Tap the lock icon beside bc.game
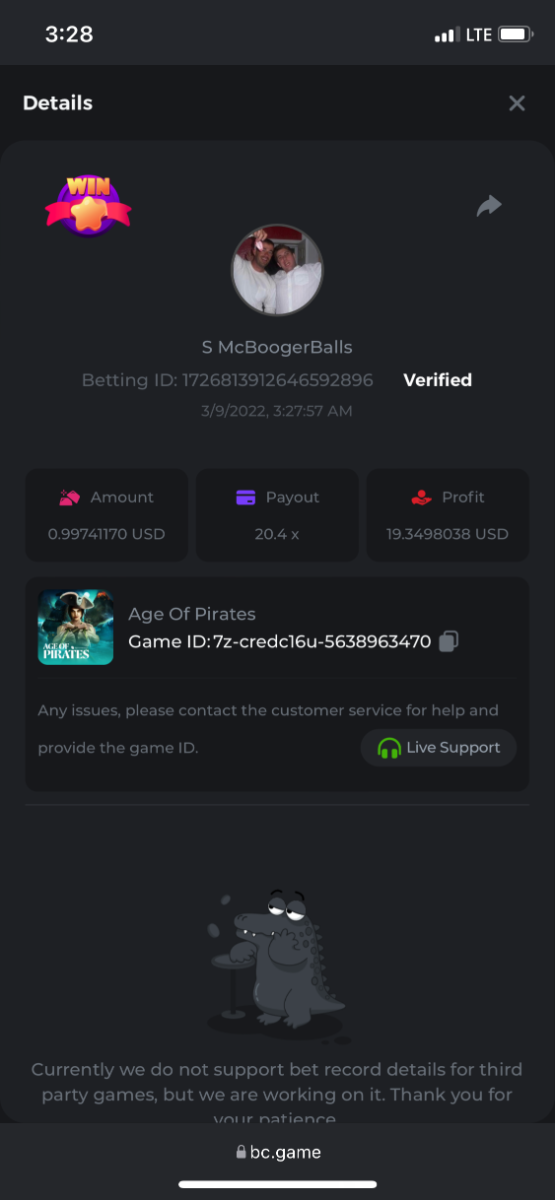The image size is (555, 1200). 241,1152
